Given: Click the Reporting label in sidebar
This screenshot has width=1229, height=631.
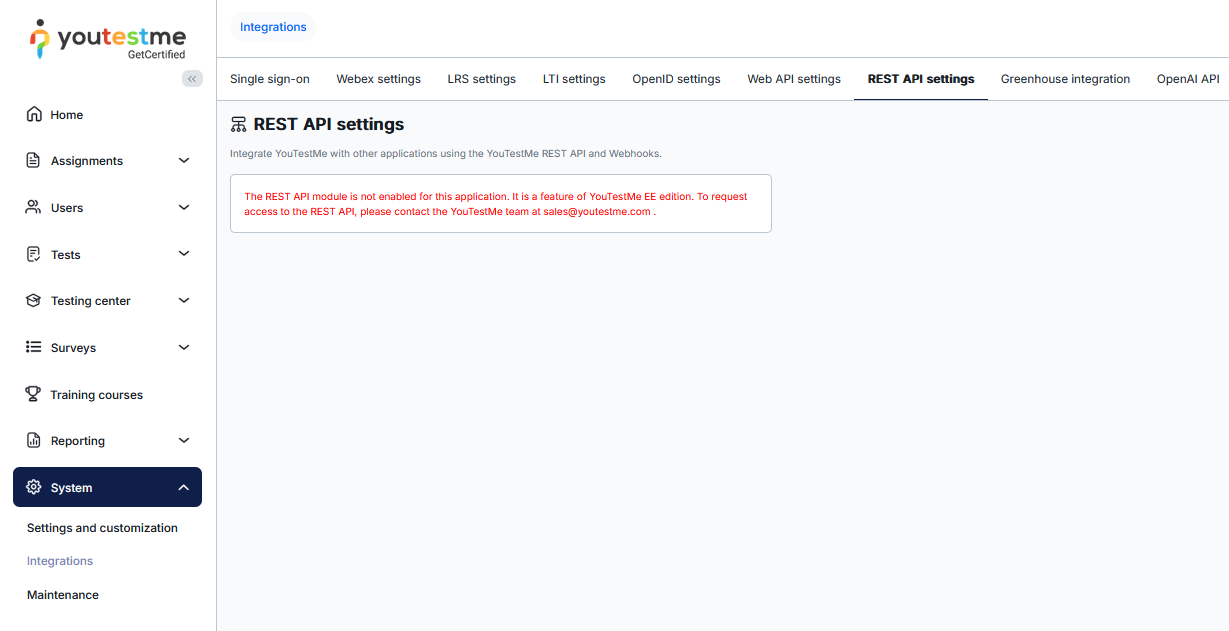Looking at the screenshot, I should pyautogui.click(x=78, y=441).
